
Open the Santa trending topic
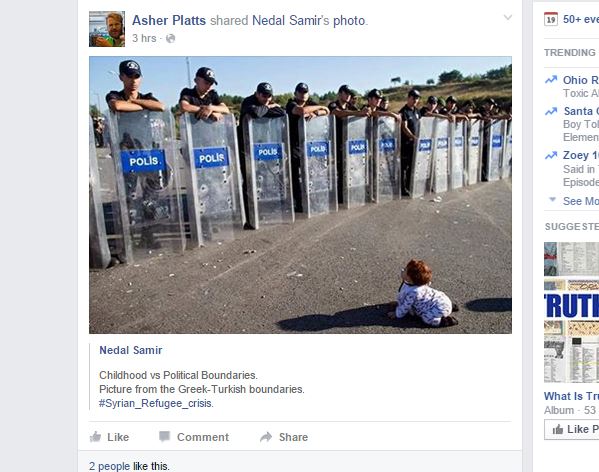[581, 111]
